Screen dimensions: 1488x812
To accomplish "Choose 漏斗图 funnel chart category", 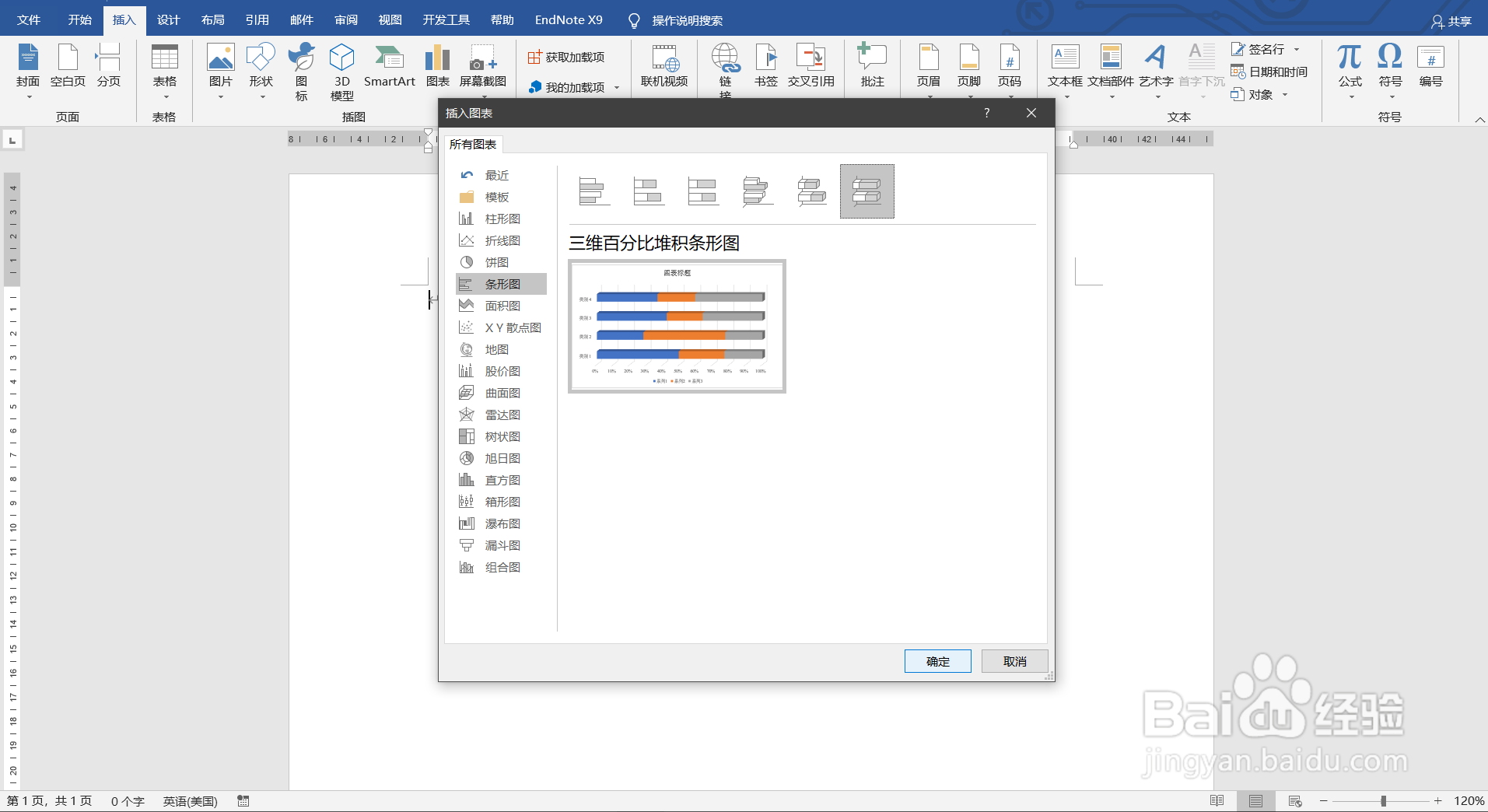I will [501, 545].
